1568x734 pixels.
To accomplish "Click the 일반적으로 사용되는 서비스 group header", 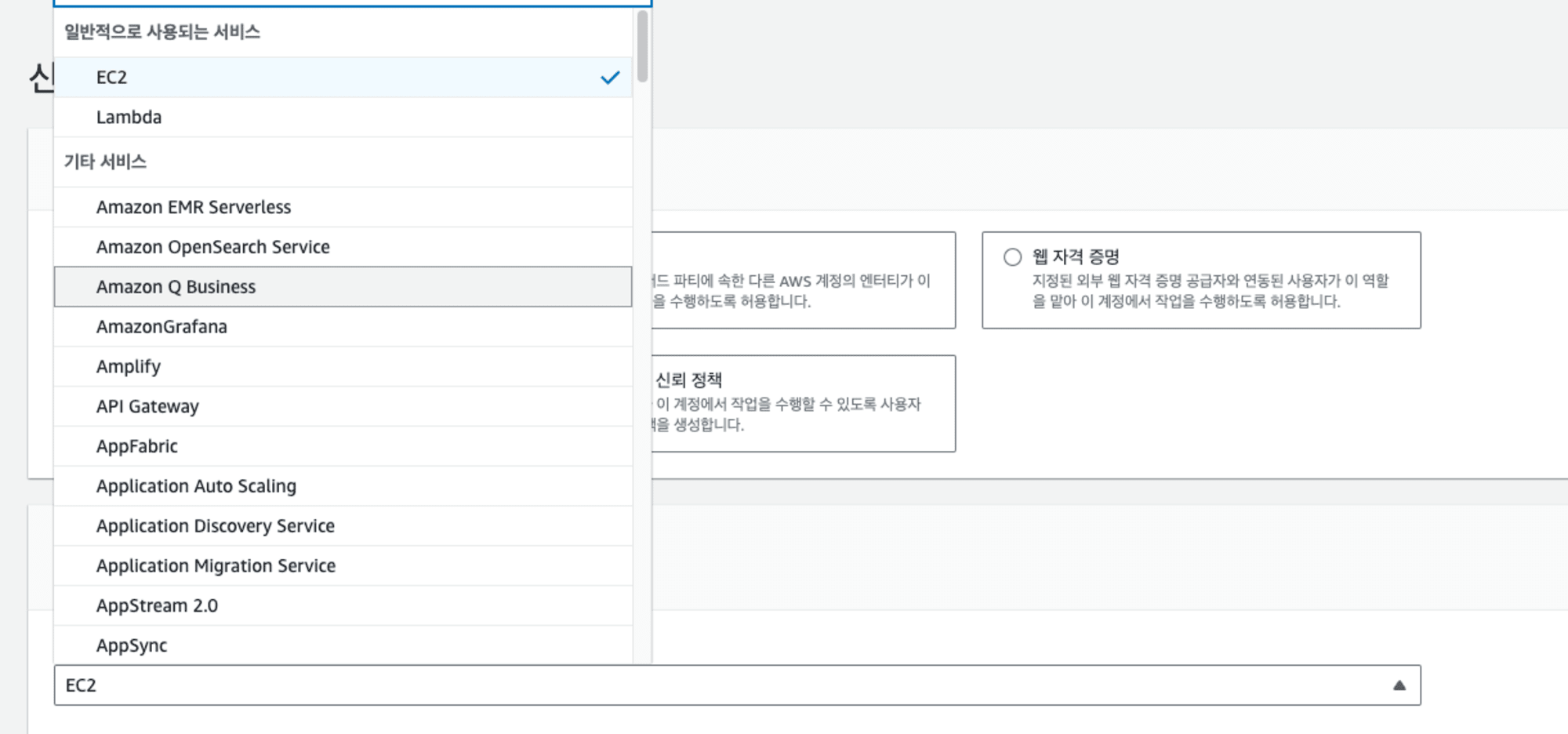I will point(343,32).
